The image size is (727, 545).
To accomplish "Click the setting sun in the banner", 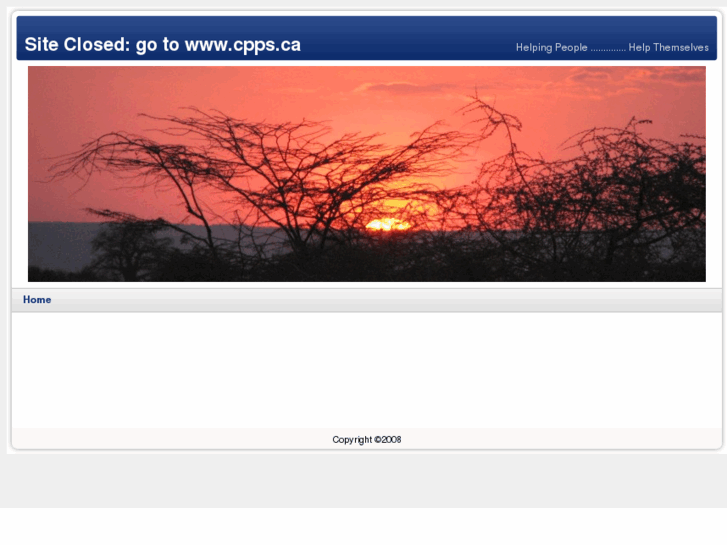I will (388, 225).
